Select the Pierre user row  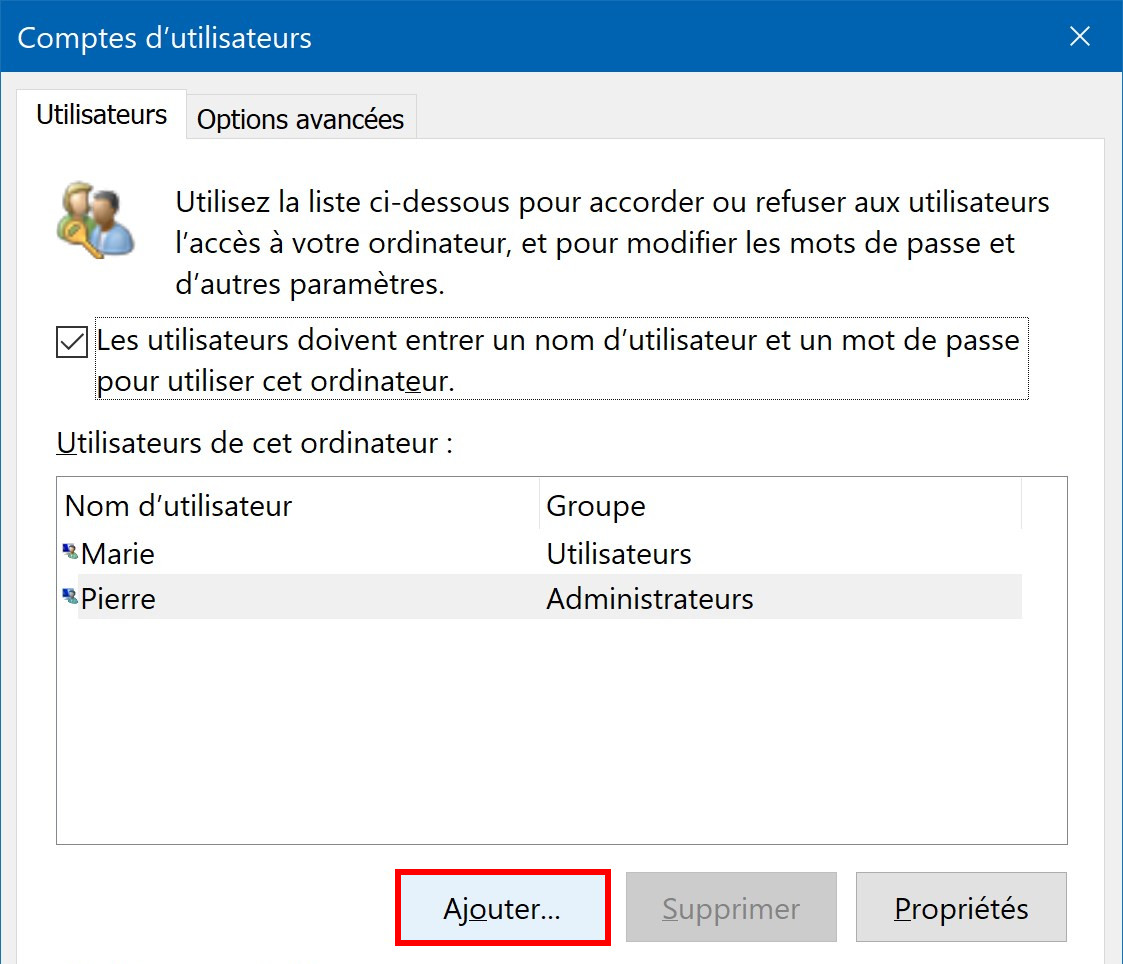coord(542,597)
